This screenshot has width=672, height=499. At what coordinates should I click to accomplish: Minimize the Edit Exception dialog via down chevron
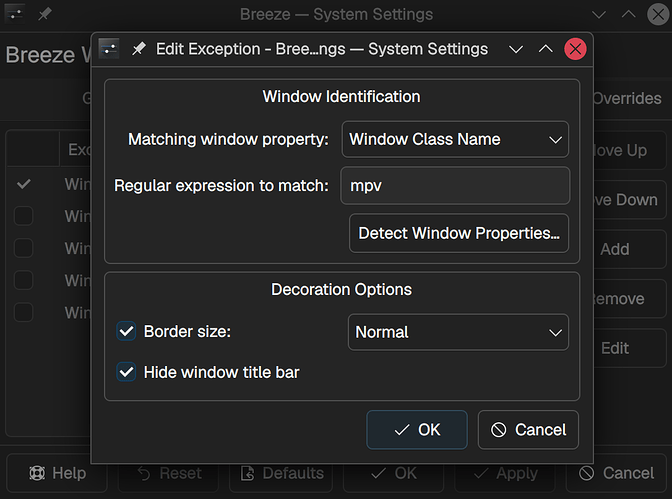516,49
